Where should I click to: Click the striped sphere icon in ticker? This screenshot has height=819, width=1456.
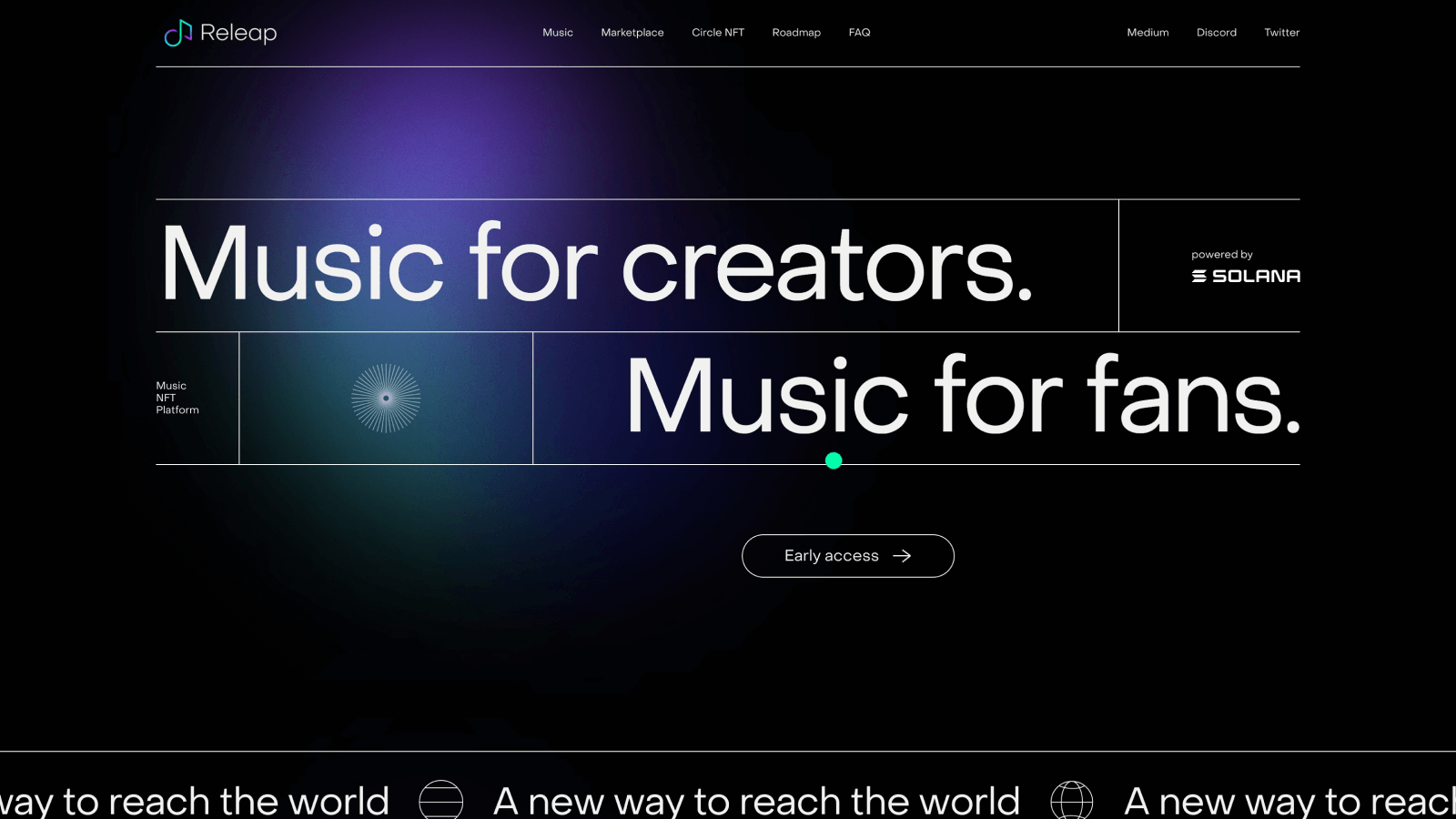[441, 801]
